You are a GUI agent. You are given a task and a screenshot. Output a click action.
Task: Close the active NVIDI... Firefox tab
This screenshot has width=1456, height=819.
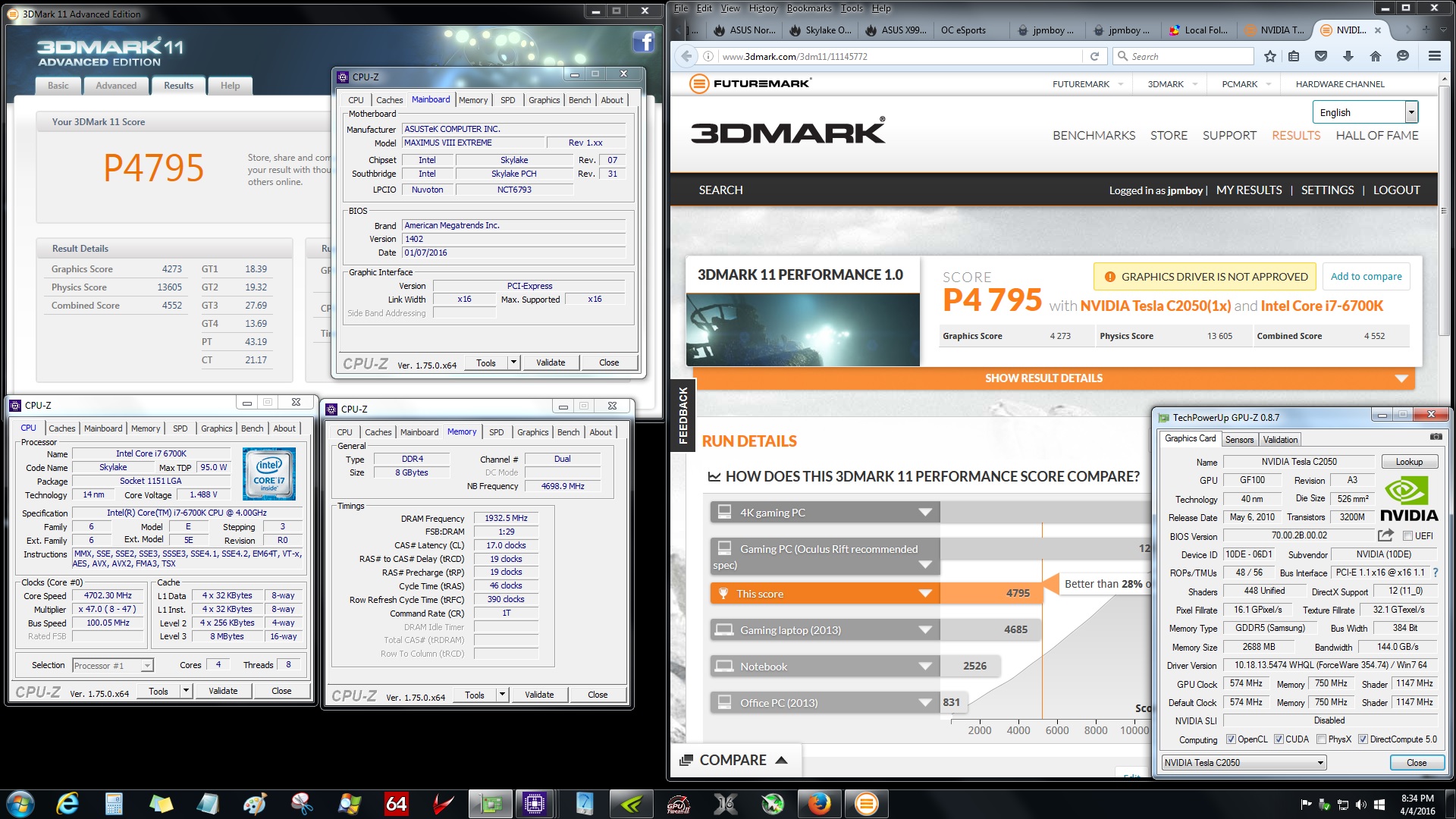click(1378, 30)
